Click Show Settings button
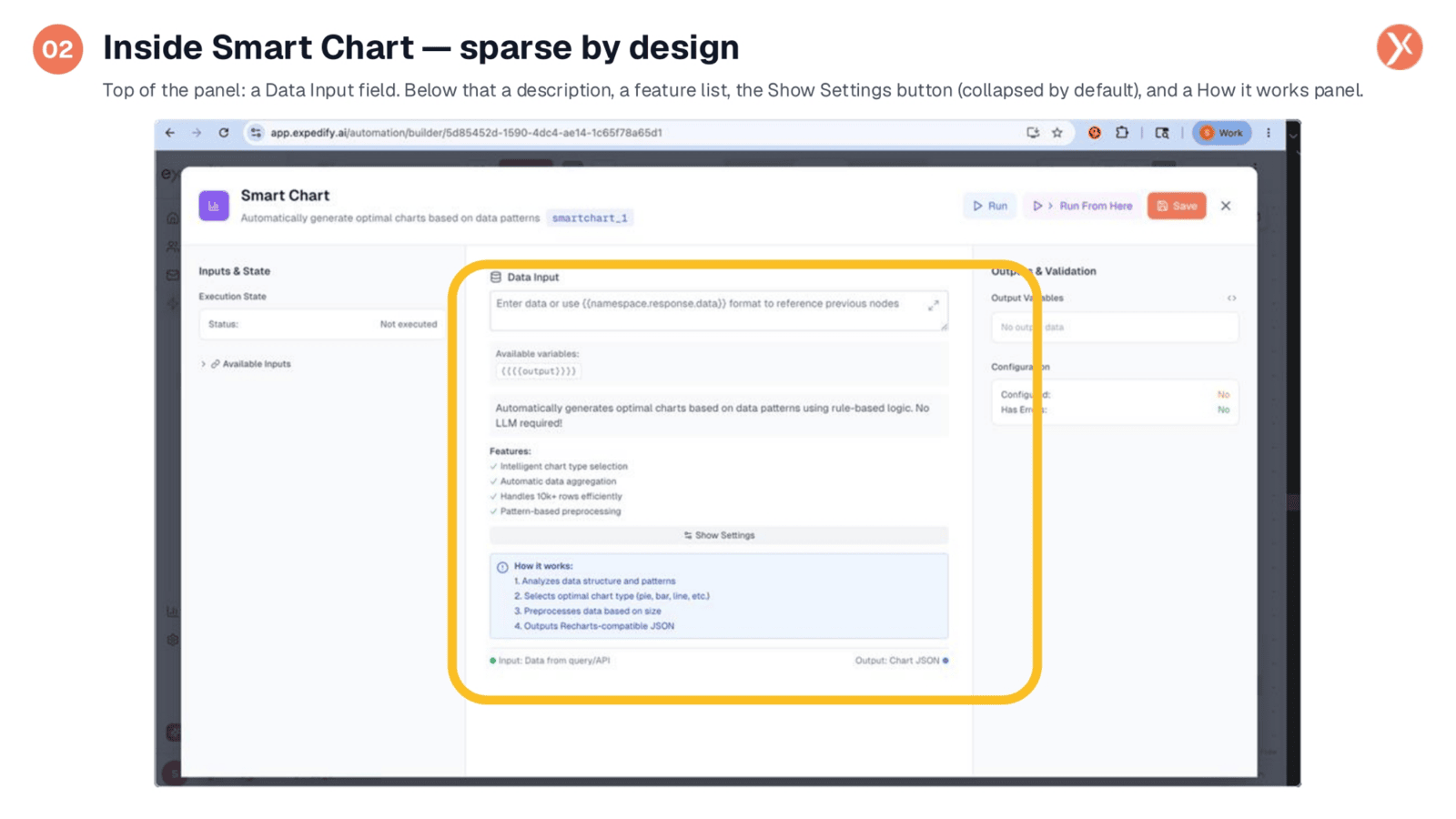This screenshot has height=819, width=1456. click(719, 535)
